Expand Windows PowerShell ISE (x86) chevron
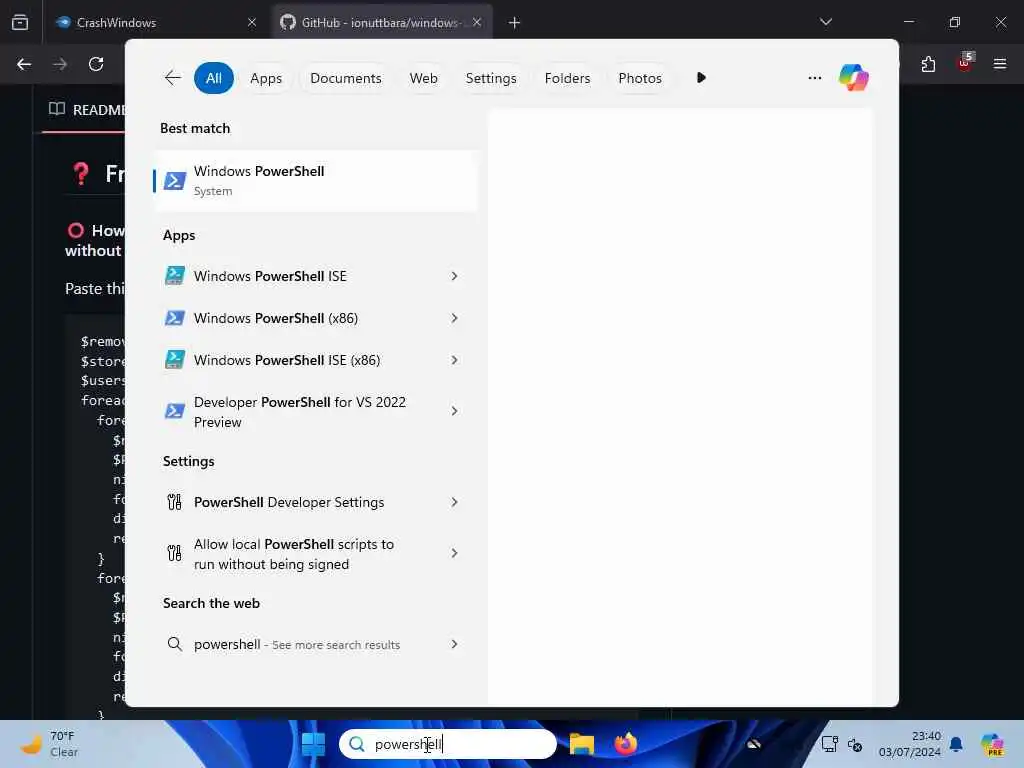1024x768 pixels. [455, 360]
